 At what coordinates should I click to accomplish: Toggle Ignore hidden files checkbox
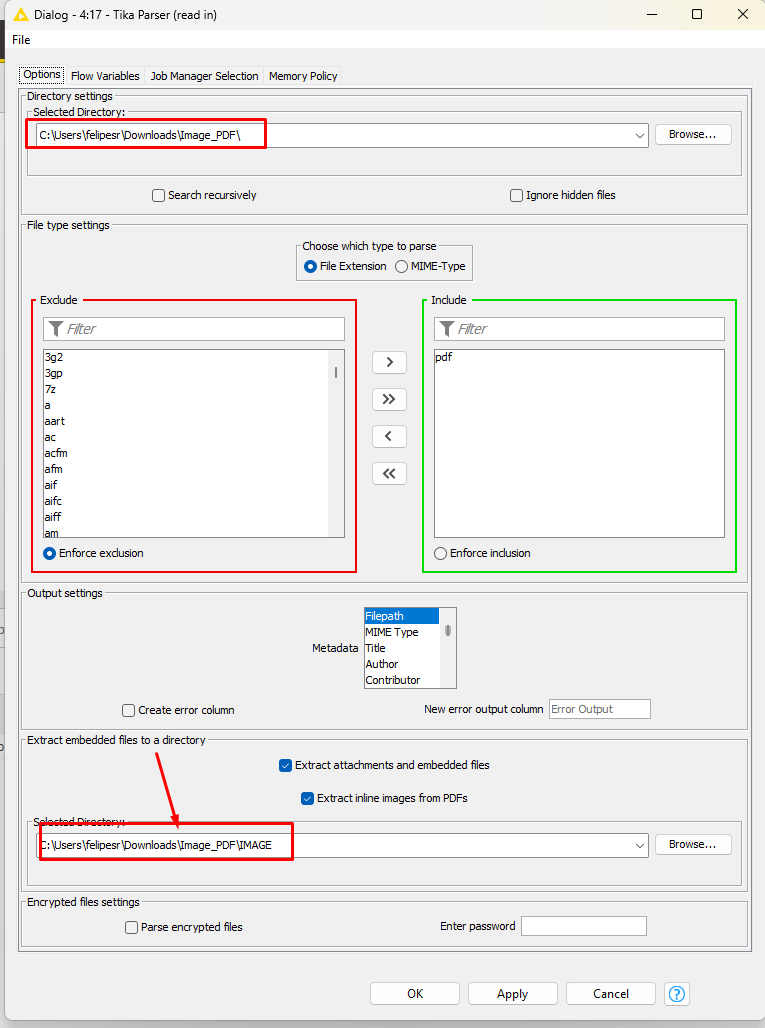[x=517, y=196]
